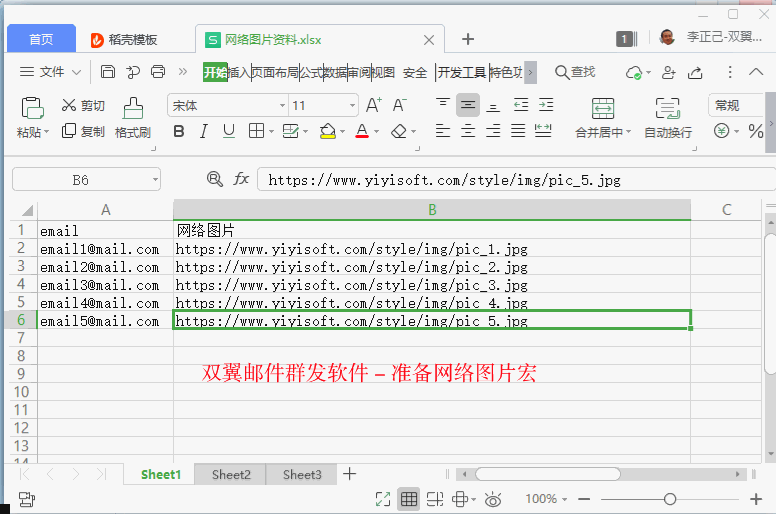Increase font size with A+ icon
This screenshot has width=776, height=514.
[374, 105]
